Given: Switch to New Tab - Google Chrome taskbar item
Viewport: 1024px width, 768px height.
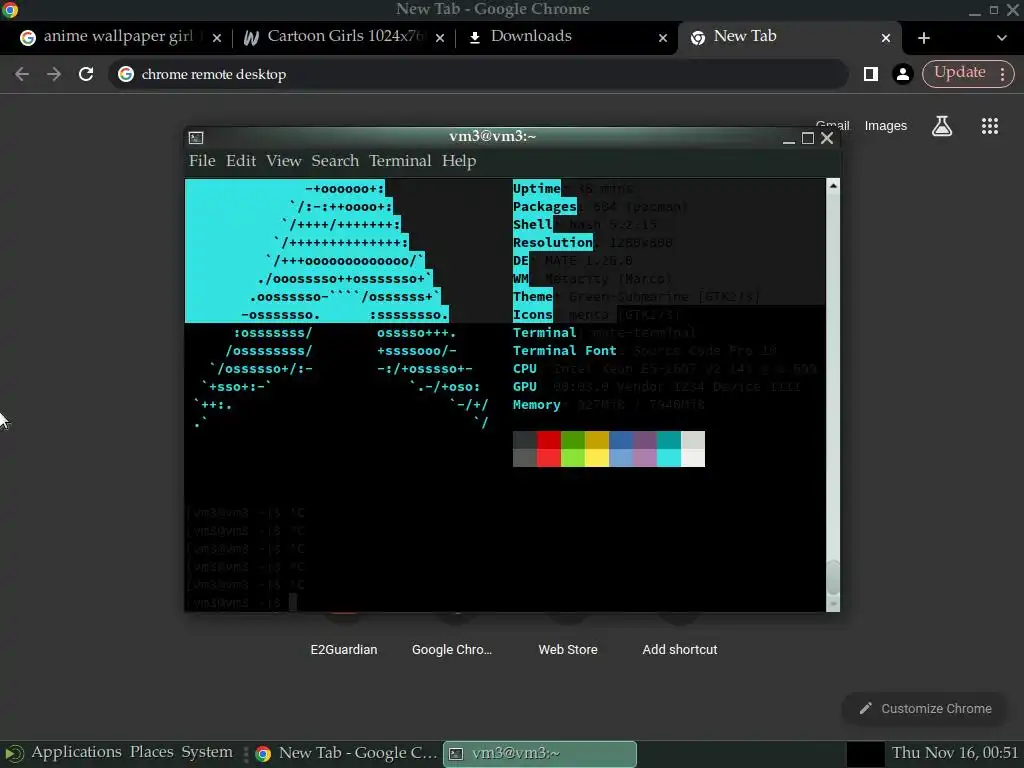Looking at the screenshot, I should click(x=346, y=753).
